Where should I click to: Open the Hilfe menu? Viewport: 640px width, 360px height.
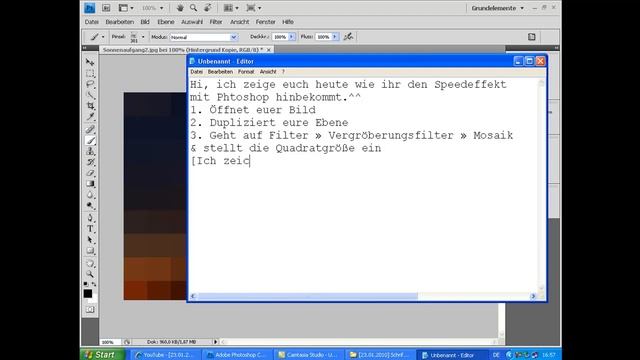click(x=288, y=22)
